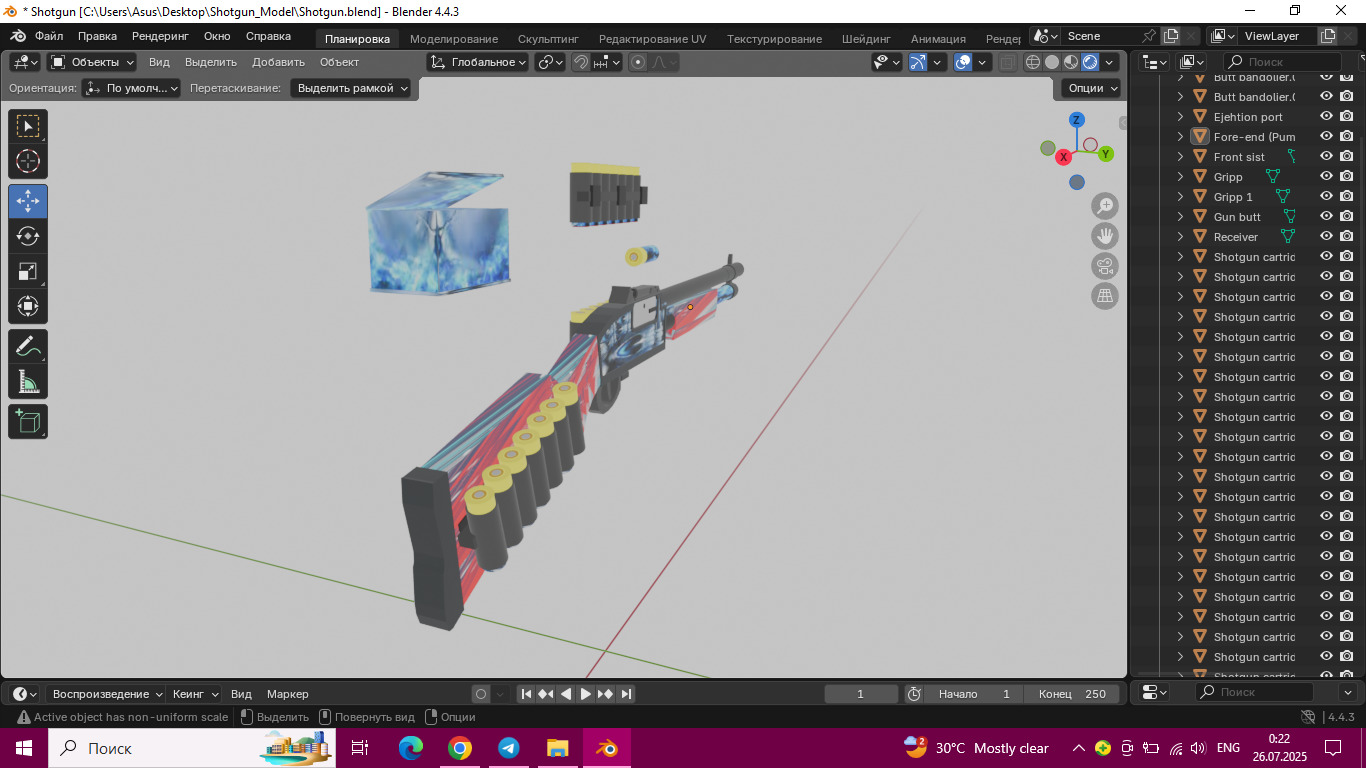1366x768 pixels.
Task: Play the animation in reverse
Action: [566, 694]
